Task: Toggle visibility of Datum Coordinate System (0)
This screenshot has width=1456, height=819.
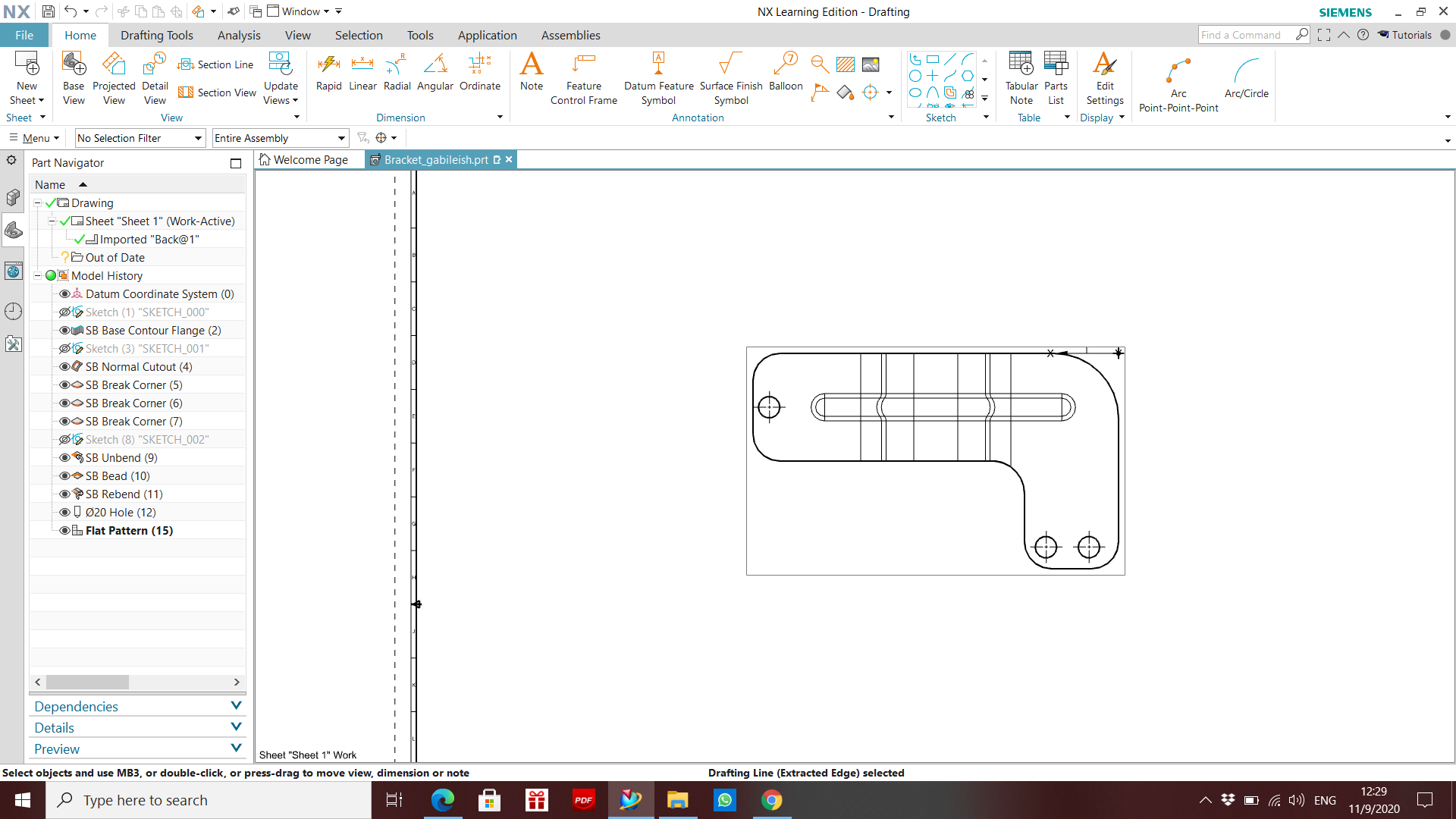Action: click(x=64, y=294)
